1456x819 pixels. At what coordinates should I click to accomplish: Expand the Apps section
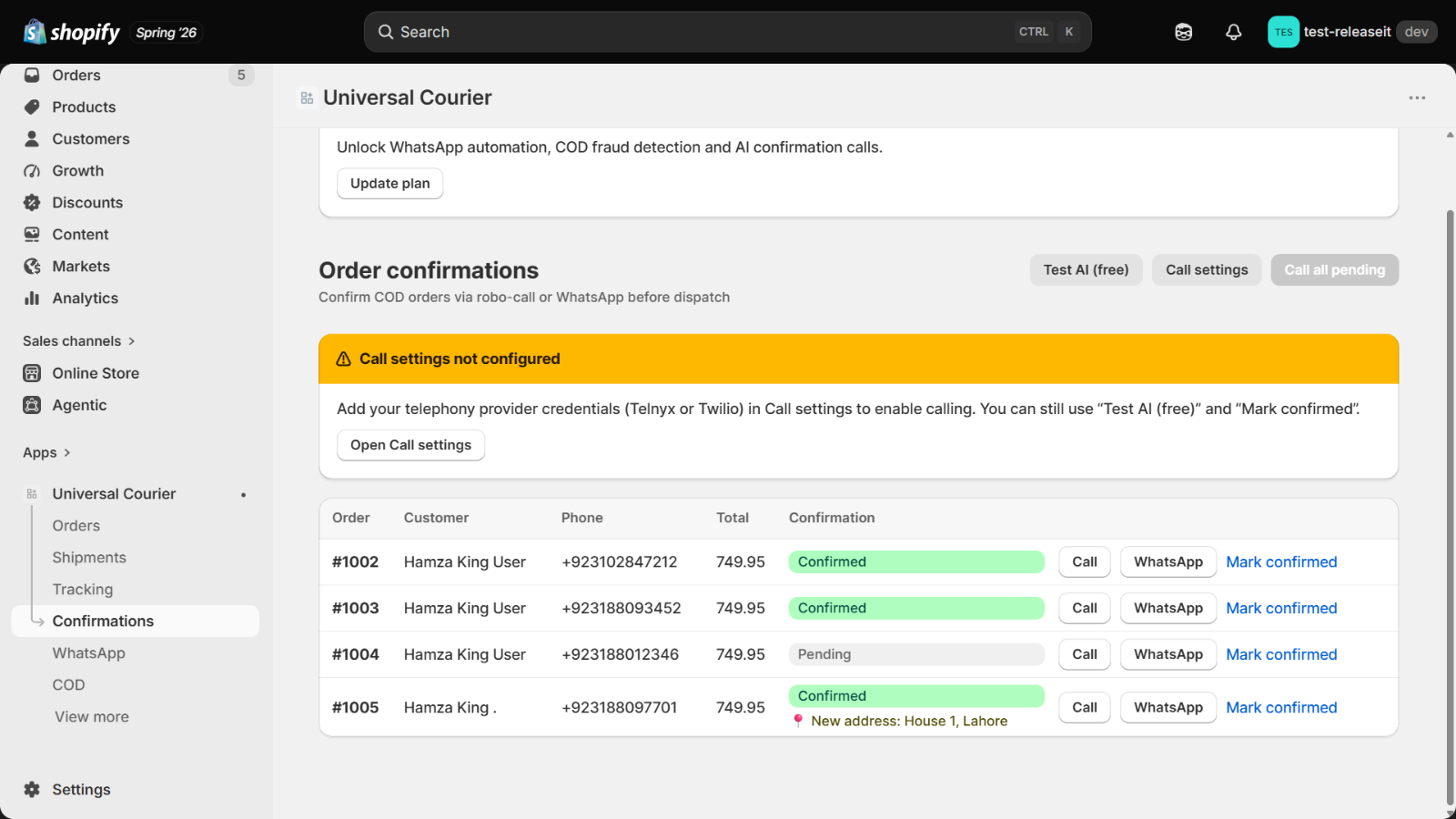[46, 452]
